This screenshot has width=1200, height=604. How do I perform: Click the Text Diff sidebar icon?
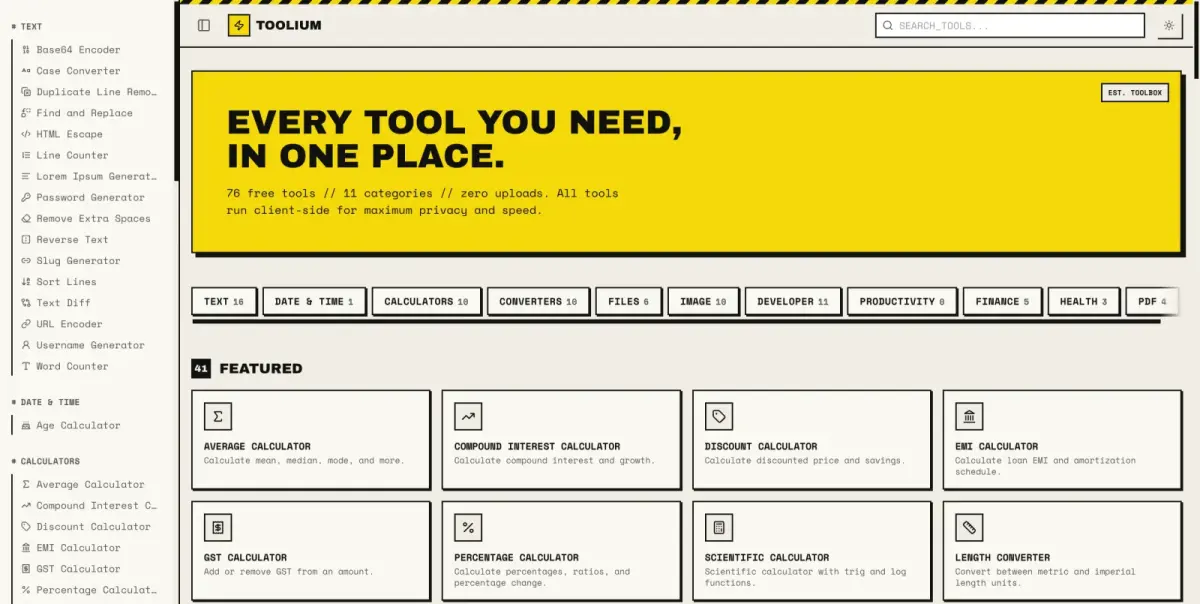click(26, 303)
